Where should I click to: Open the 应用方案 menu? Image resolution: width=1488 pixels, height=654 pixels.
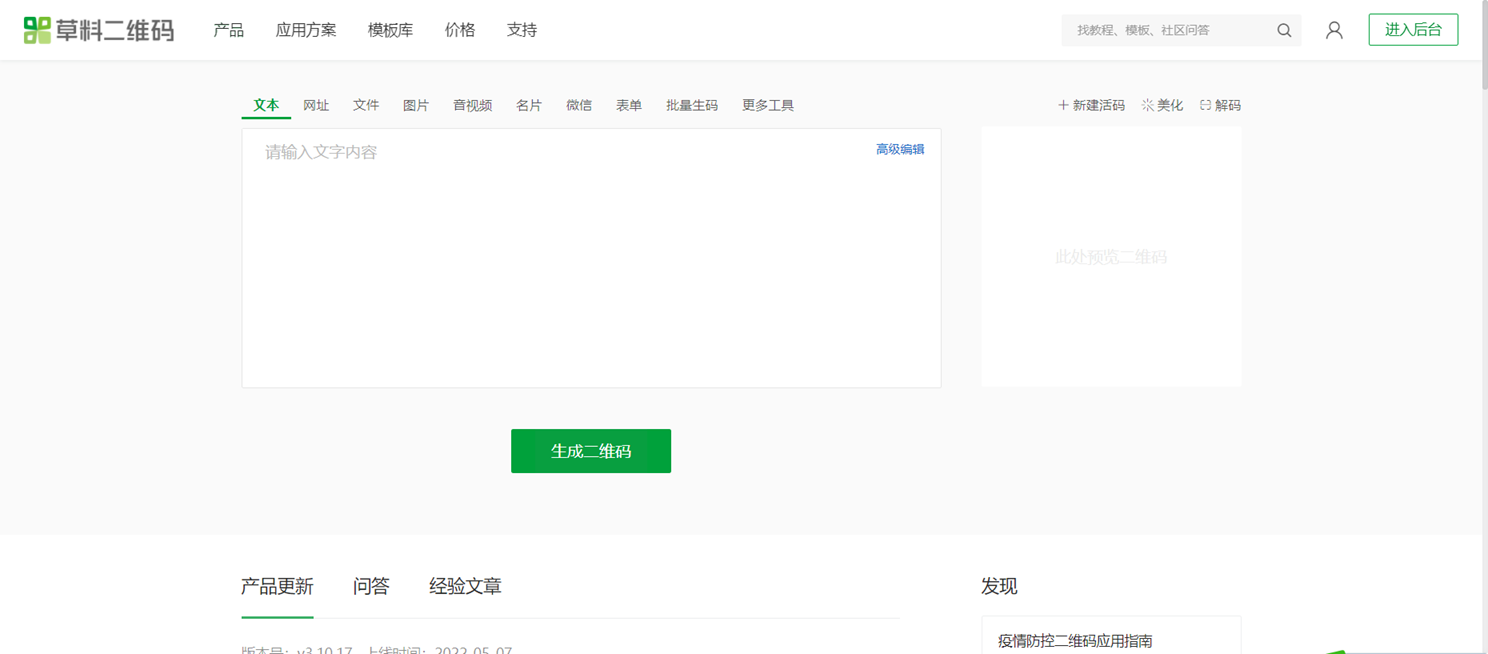(306, 30)
